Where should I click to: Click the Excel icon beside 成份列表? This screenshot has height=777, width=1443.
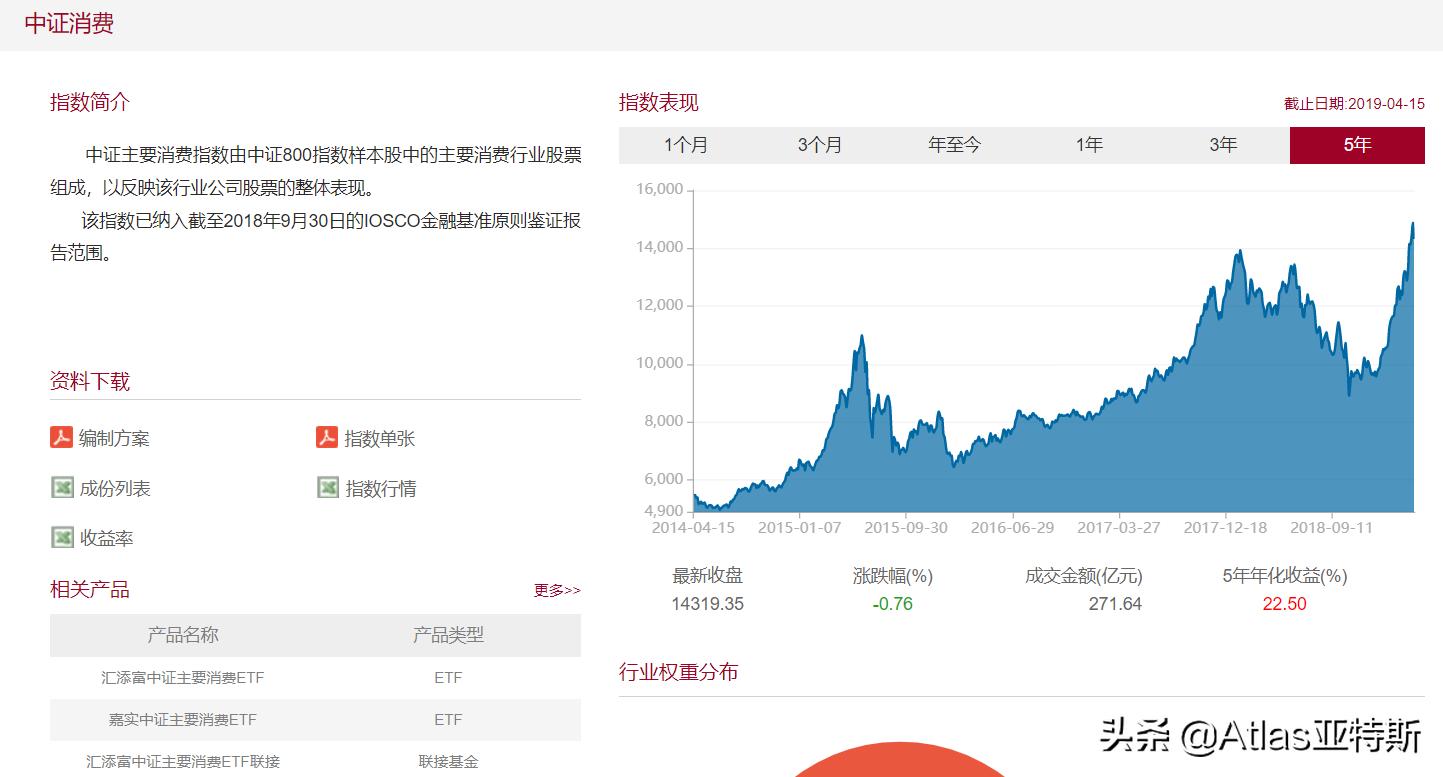point(60,487)
